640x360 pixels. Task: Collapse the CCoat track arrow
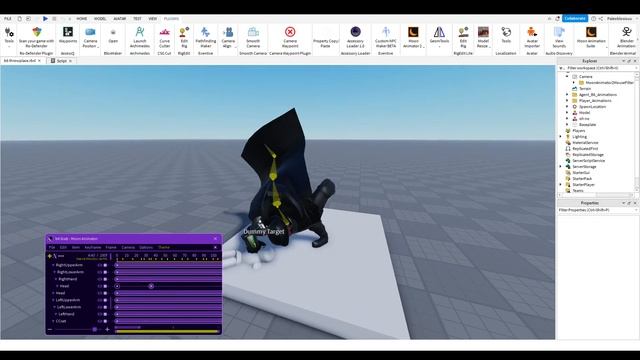pos(53,321)
